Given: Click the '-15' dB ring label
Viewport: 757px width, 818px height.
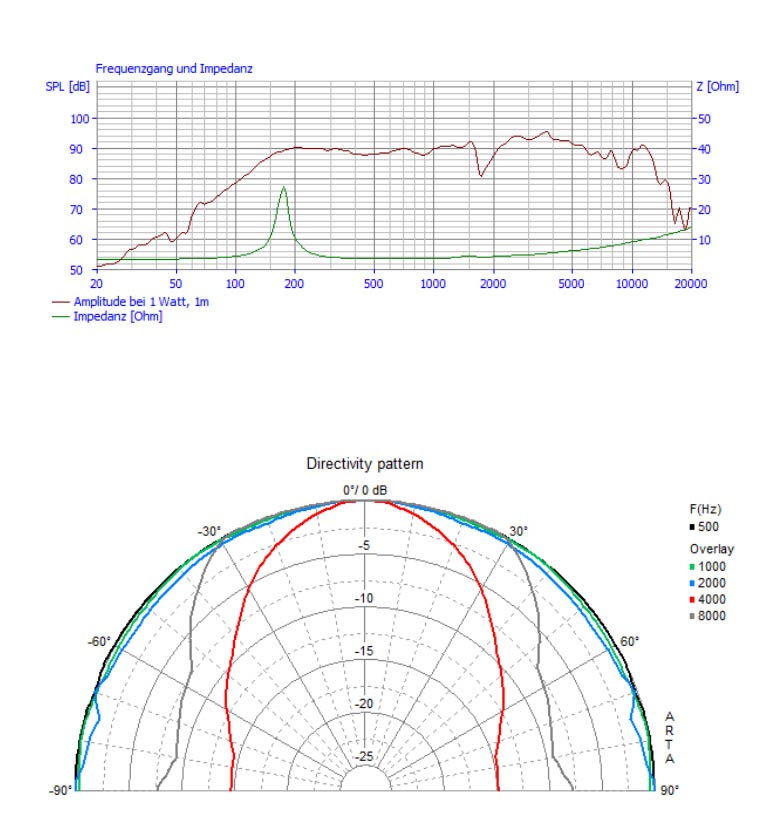Looking at the screenshot, I should pos(364,651).
